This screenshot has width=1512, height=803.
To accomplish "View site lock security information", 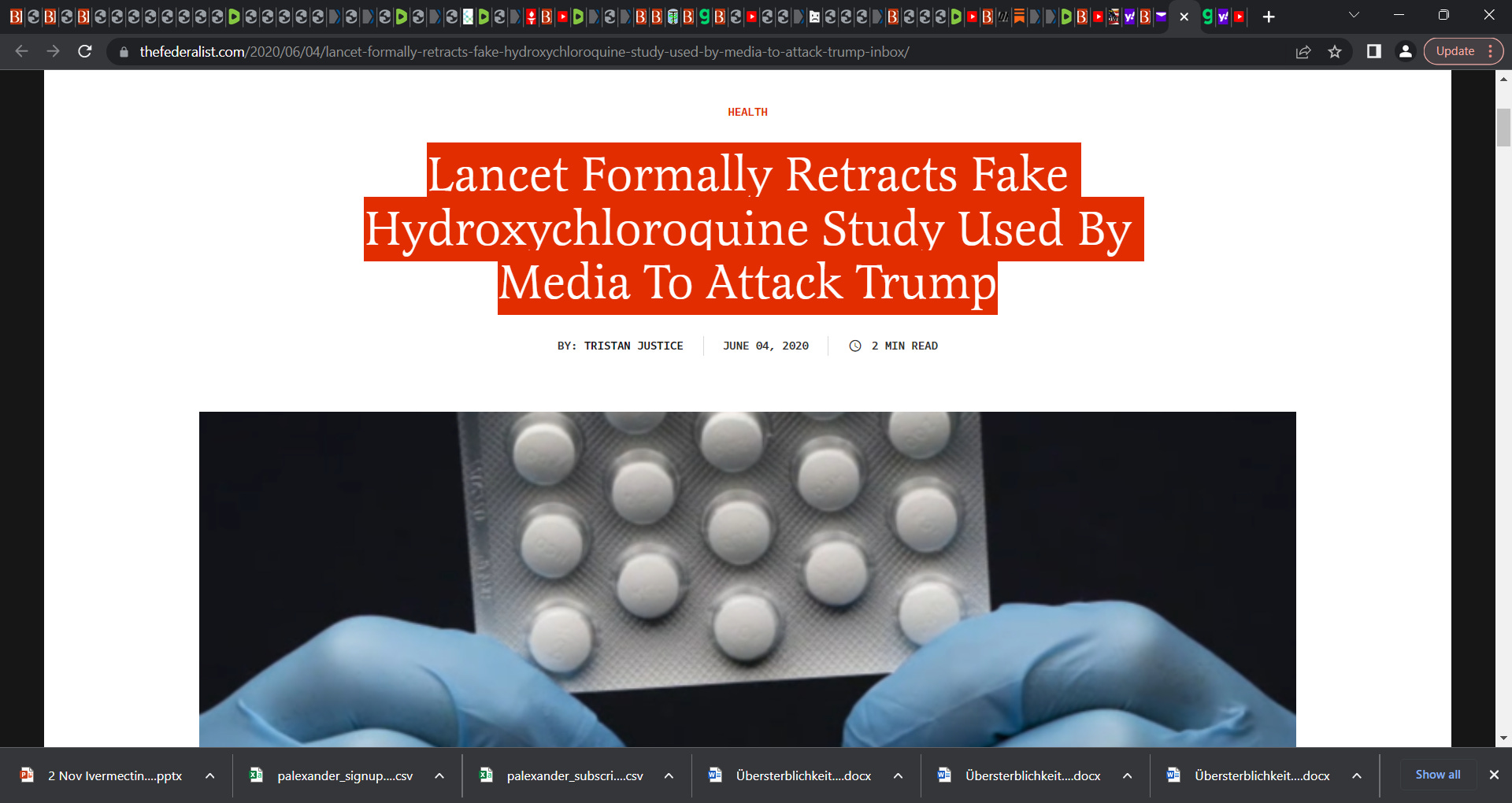I will 124,52.
